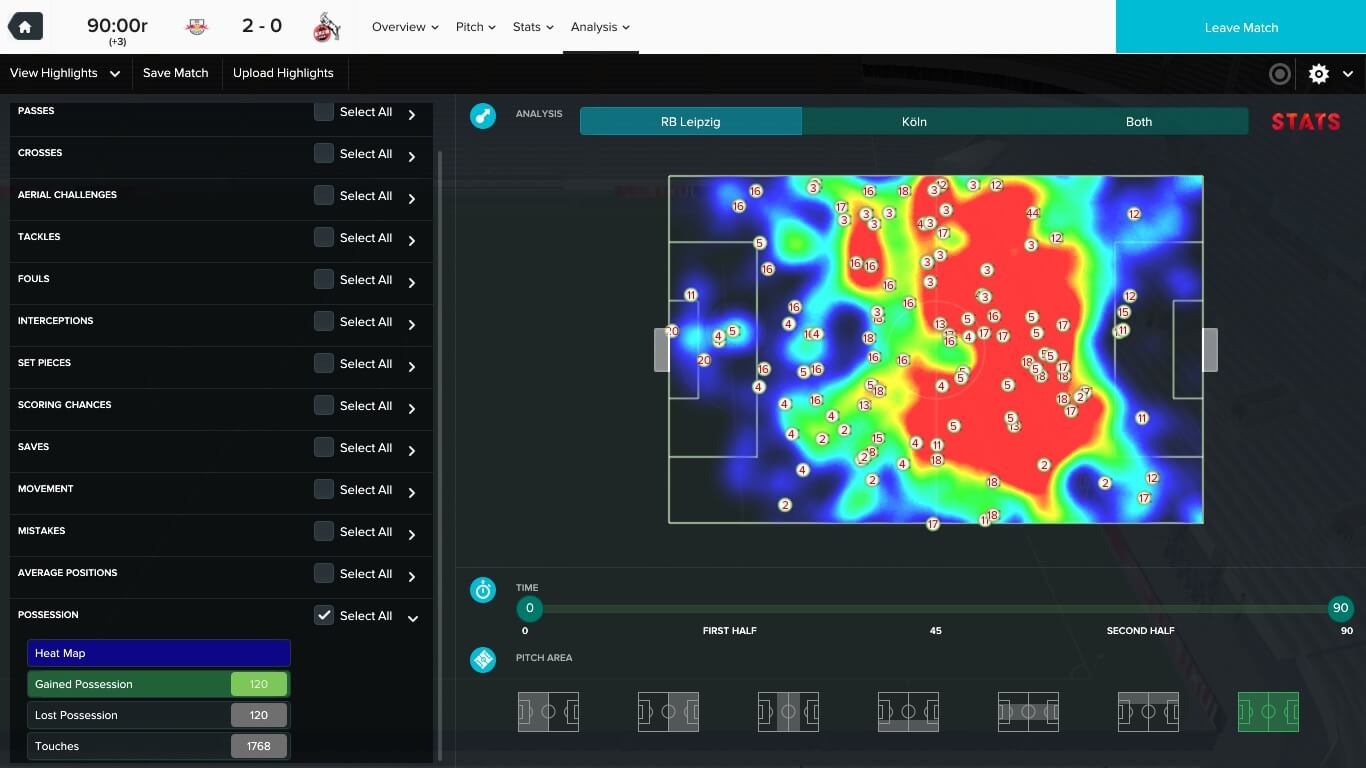Select the Gained Possession option
This screenshot has height=768, width=1366.
(x=158, y=684)
